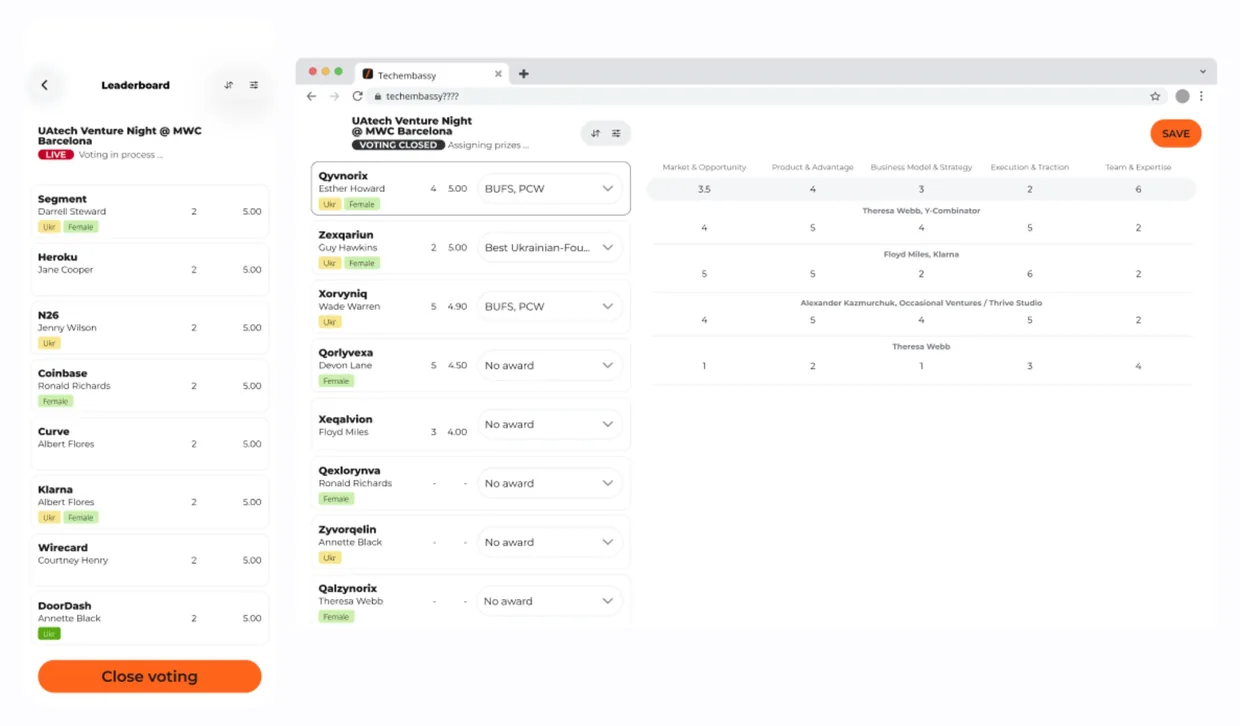Expand the award dropdown for Qorlyvexa

tap(549, 365)
